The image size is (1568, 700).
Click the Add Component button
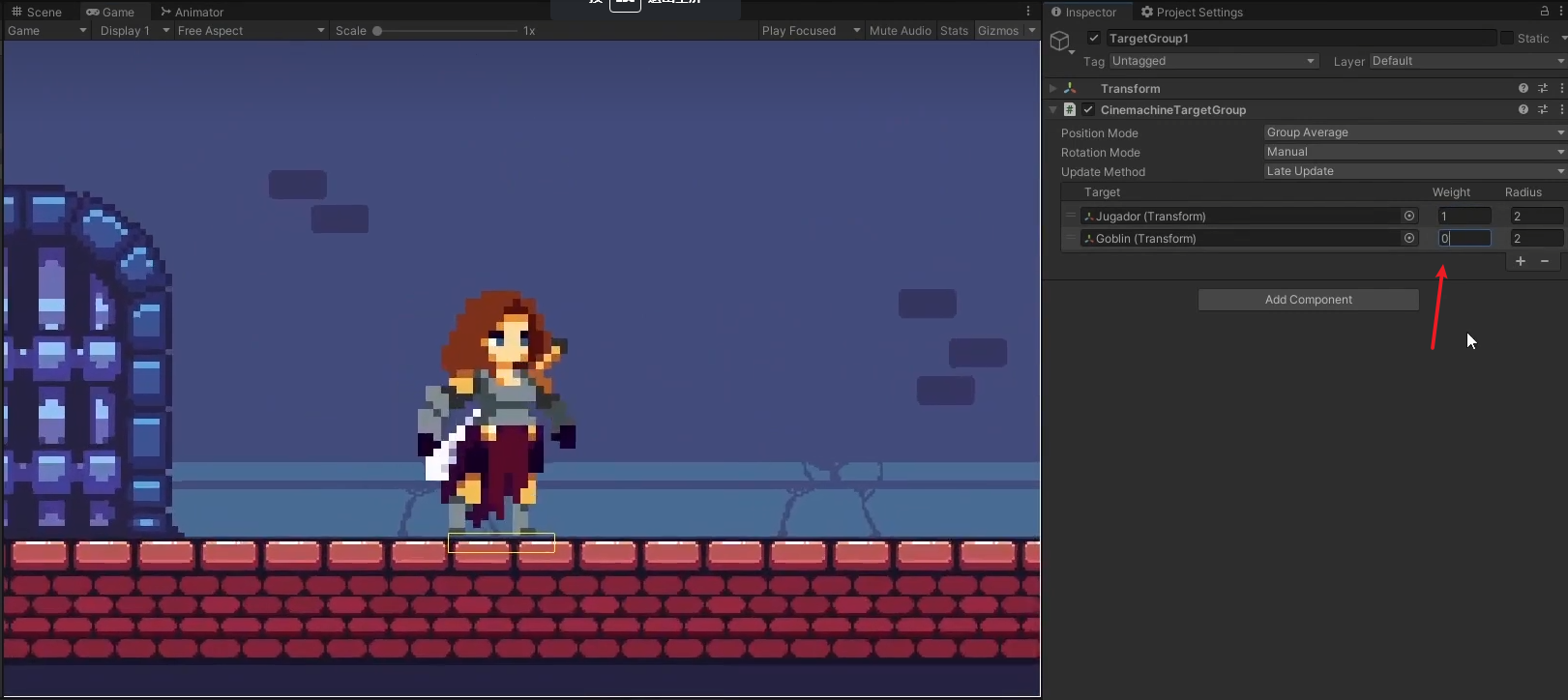click(x=1308, y=300)
